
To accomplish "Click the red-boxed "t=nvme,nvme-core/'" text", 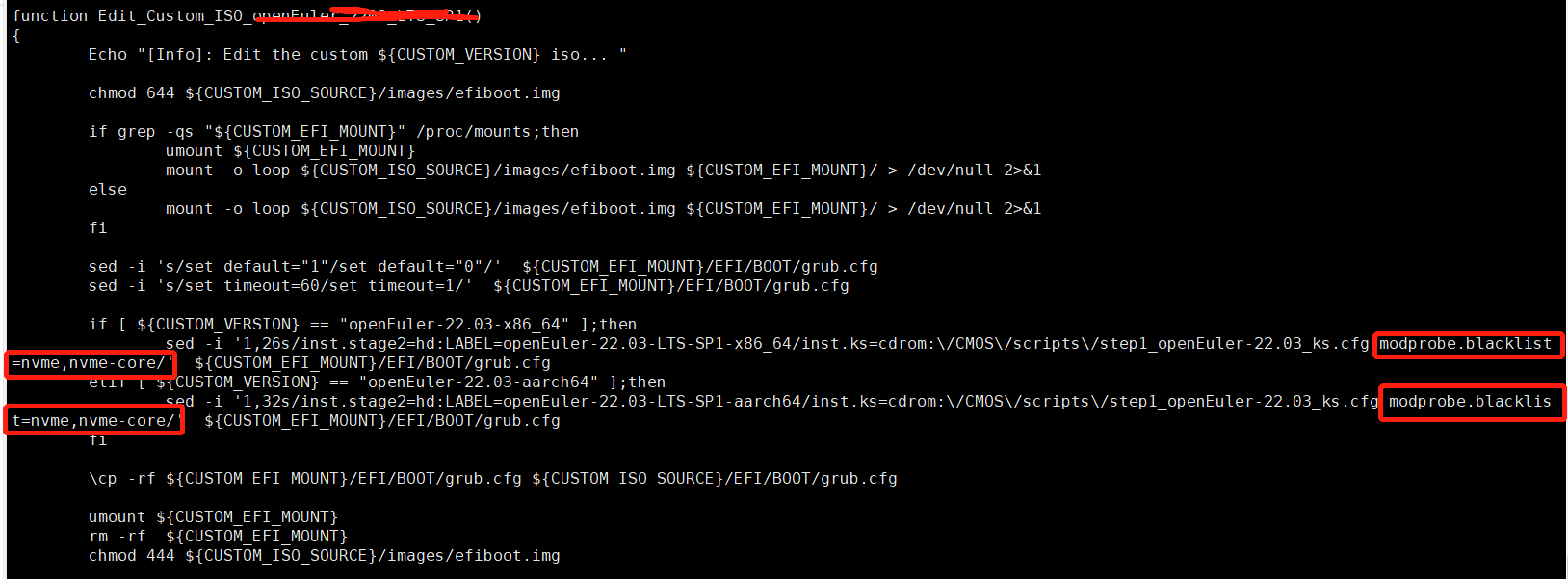I will [x=94, y=421].
